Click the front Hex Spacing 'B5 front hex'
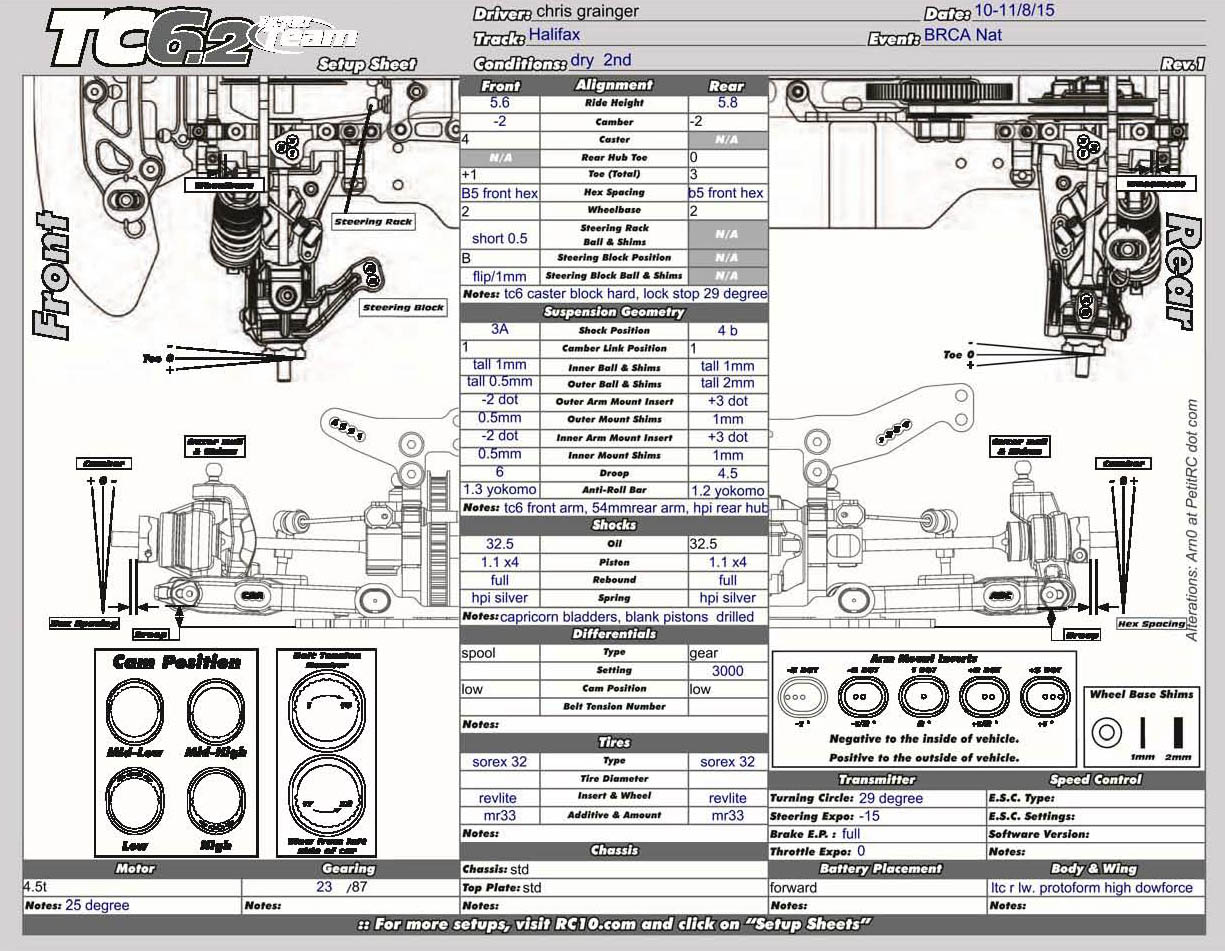 pos(500,193)
